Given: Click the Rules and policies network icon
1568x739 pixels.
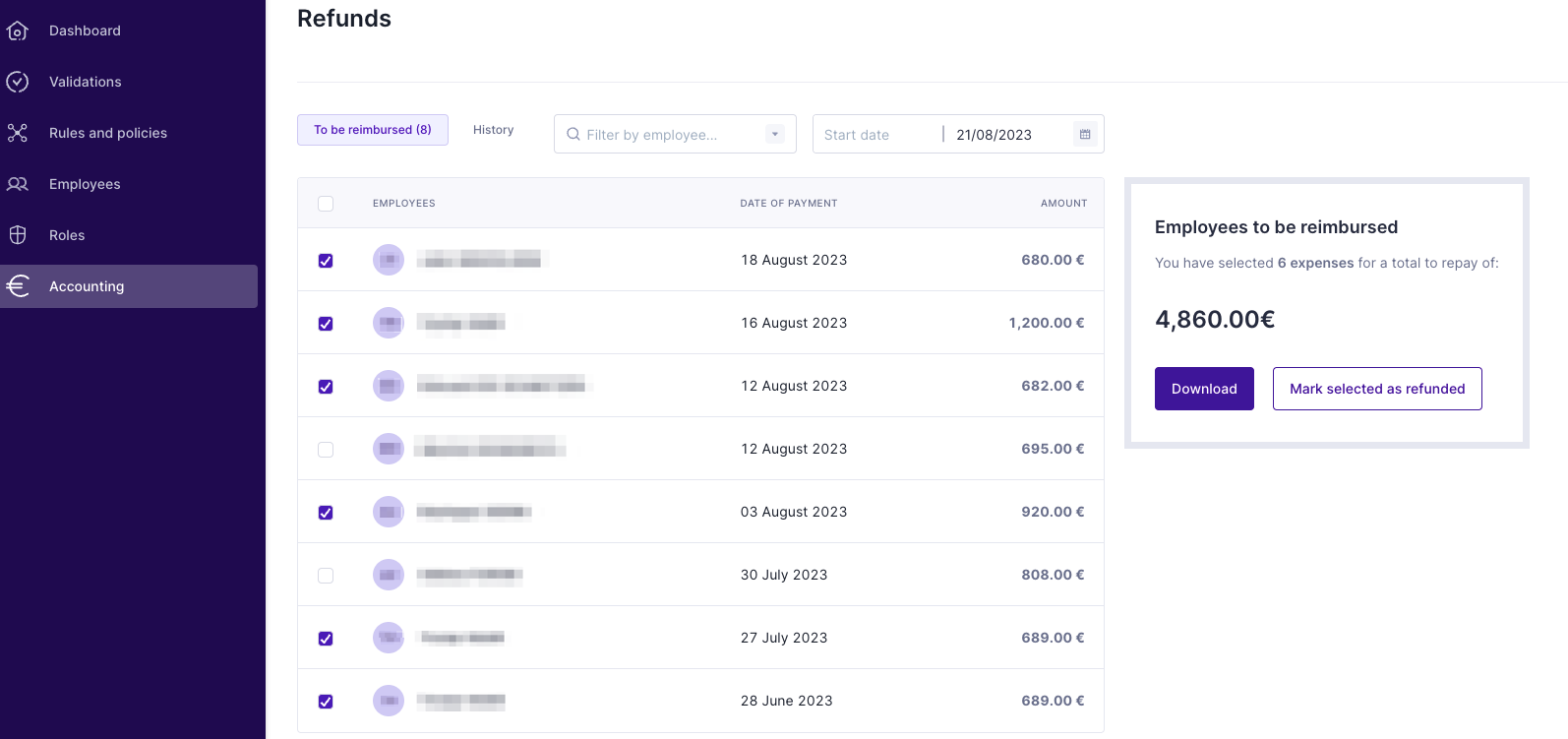Looking at the screenshot, I should (18, 133).
